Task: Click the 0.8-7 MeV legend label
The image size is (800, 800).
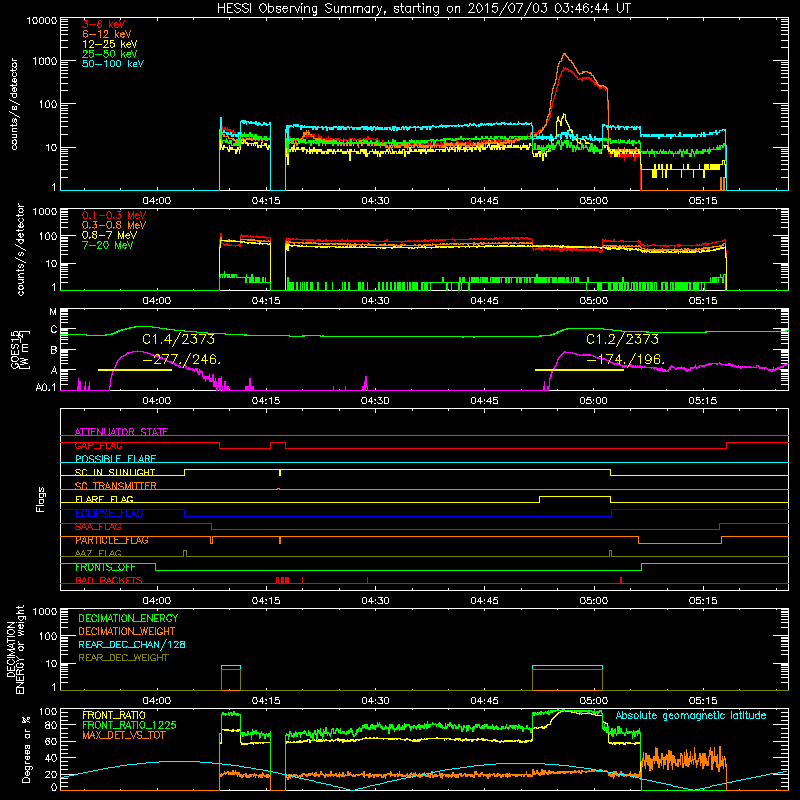Action: tap(109, 235)
